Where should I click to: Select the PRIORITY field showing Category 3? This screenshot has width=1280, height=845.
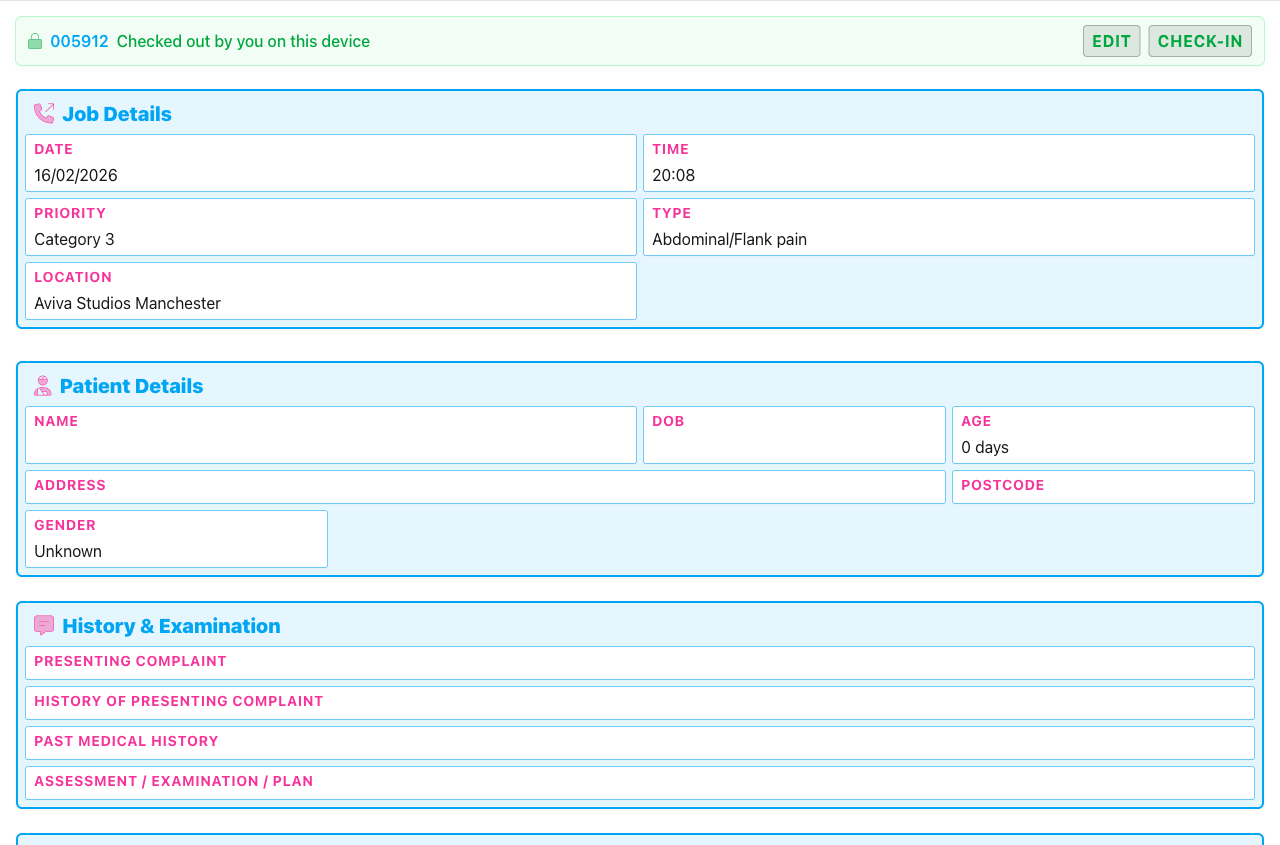[x=330, y=227]
